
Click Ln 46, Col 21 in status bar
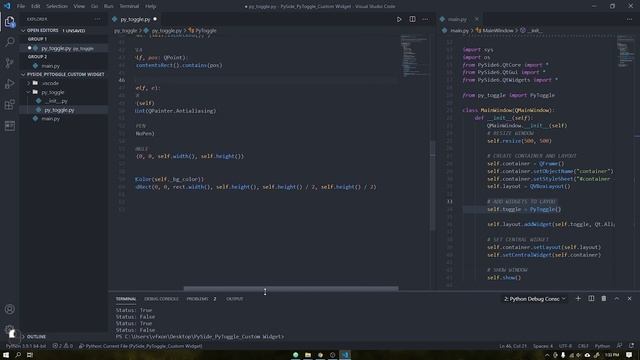(513, 346)
